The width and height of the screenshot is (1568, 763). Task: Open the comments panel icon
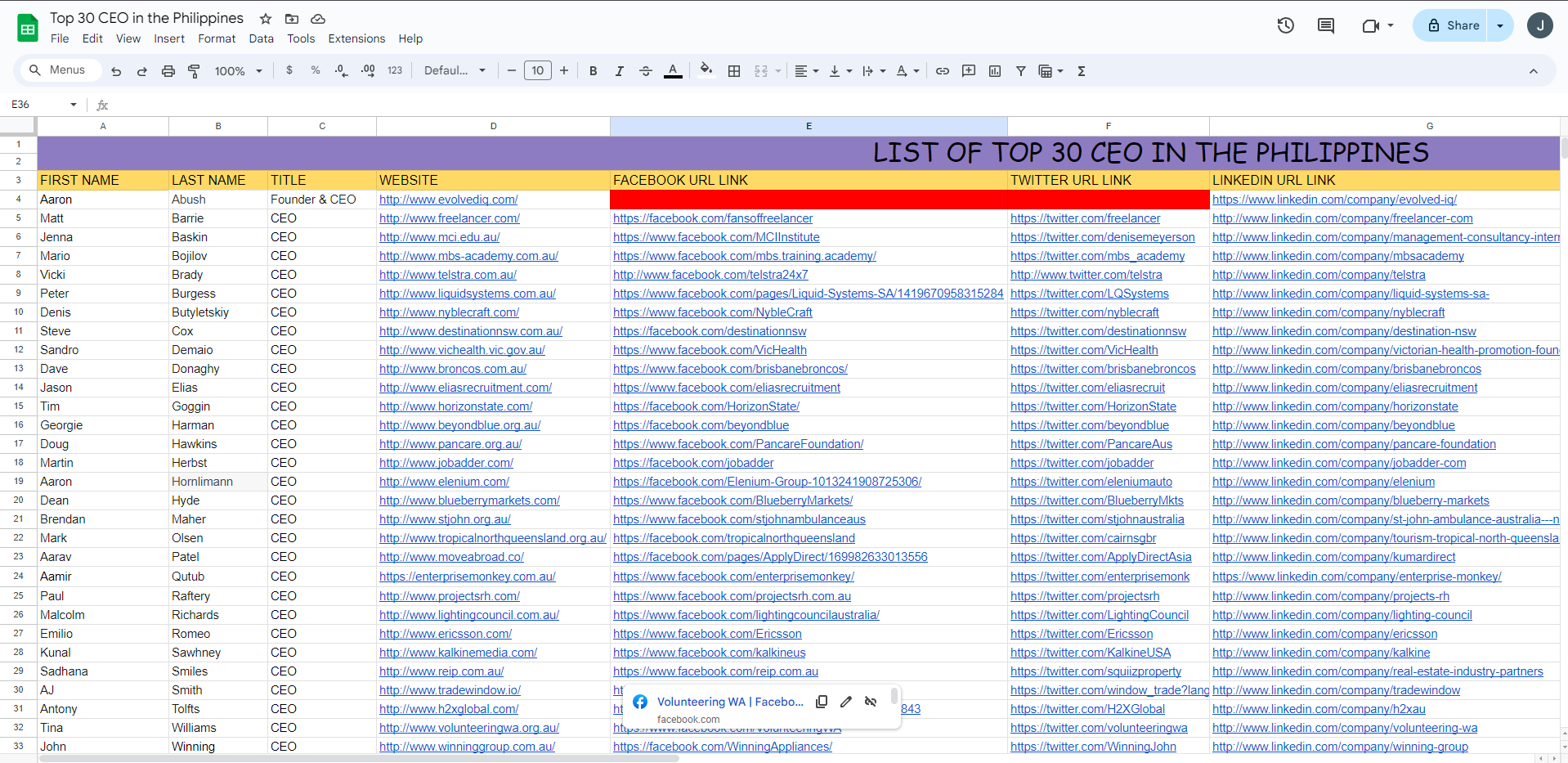pos(1326,25)
